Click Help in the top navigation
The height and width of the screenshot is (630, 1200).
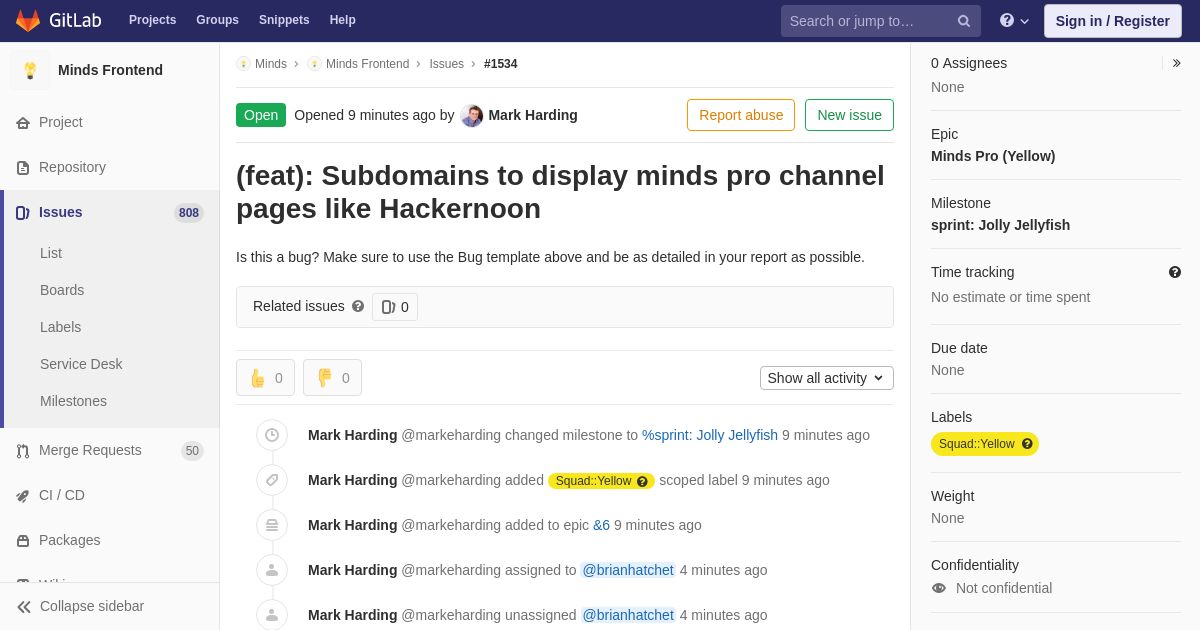coord(343,20)
